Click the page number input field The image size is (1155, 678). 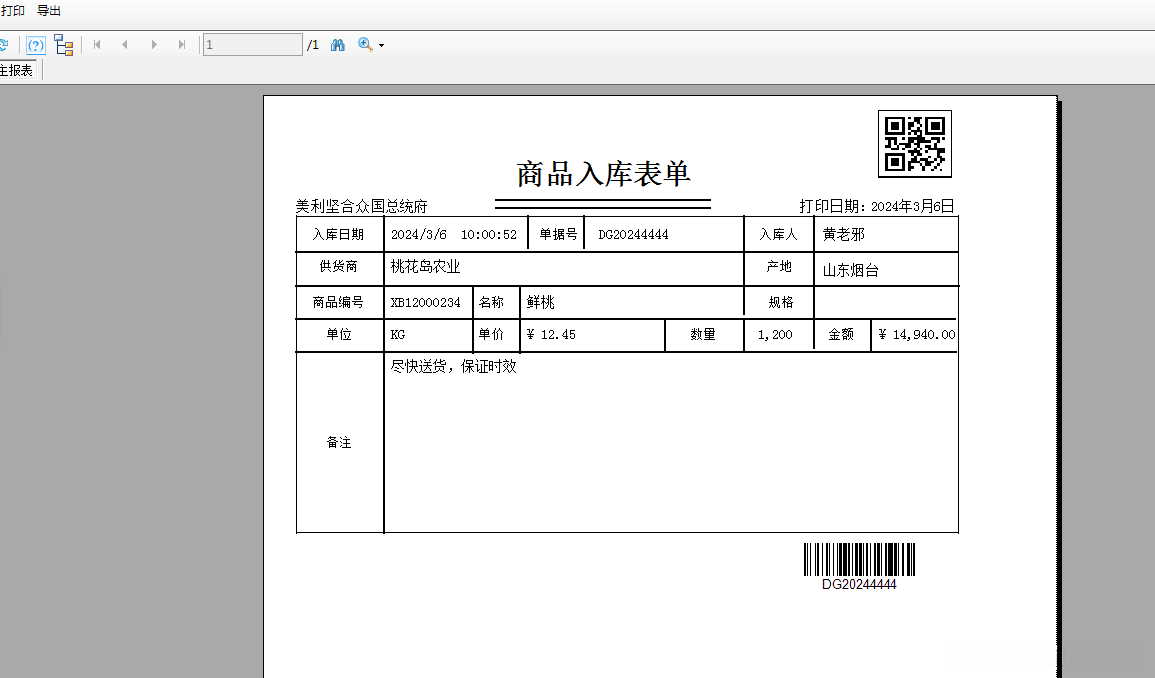pos(253,45)
